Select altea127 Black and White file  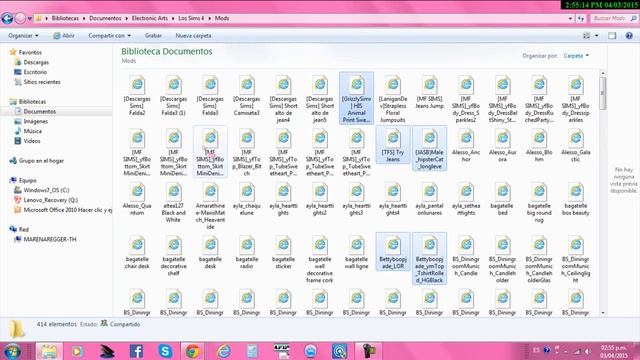point(173,202)
